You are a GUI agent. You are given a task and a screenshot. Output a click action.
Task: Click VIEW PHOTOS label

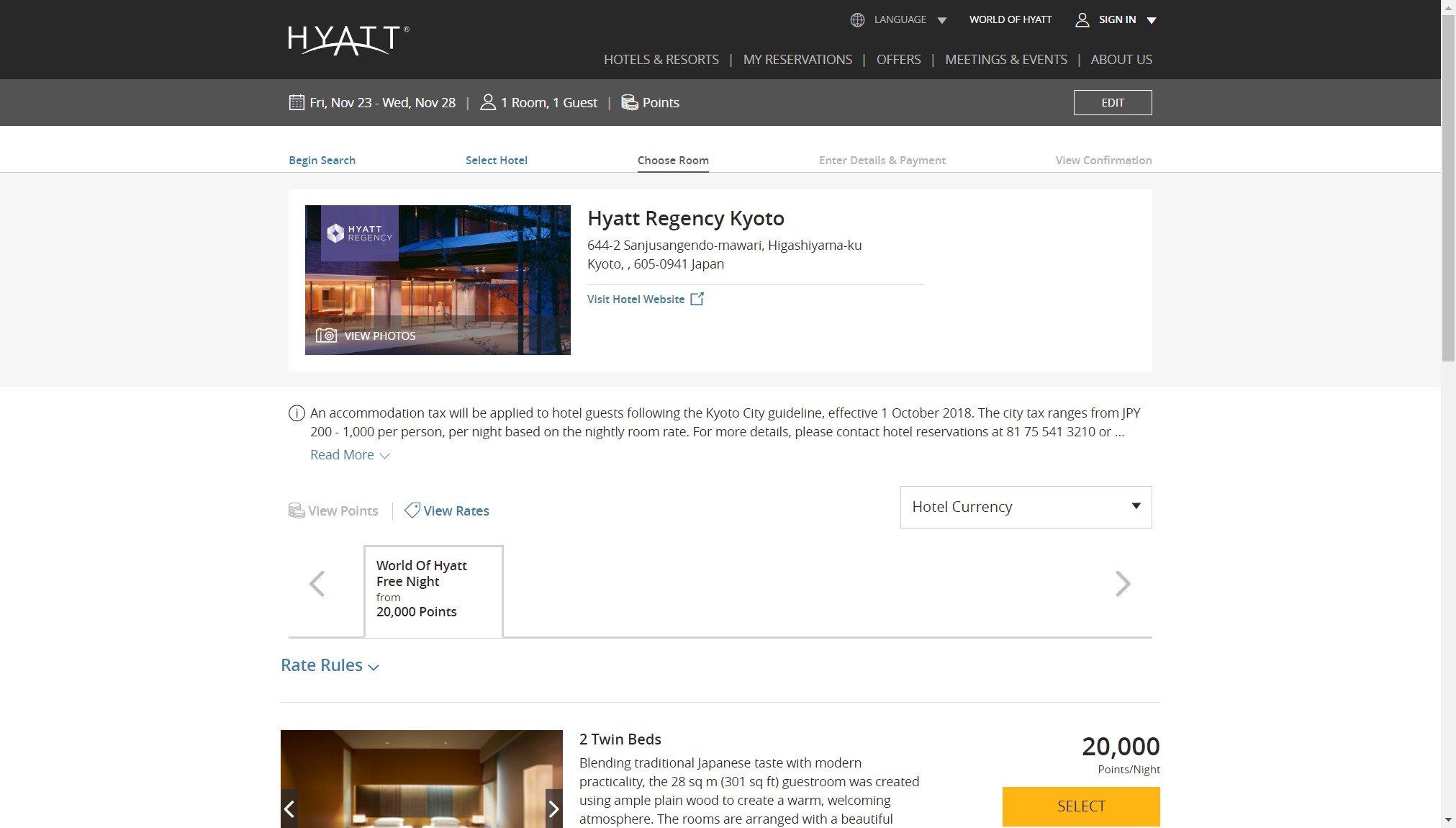click(380, 336)
